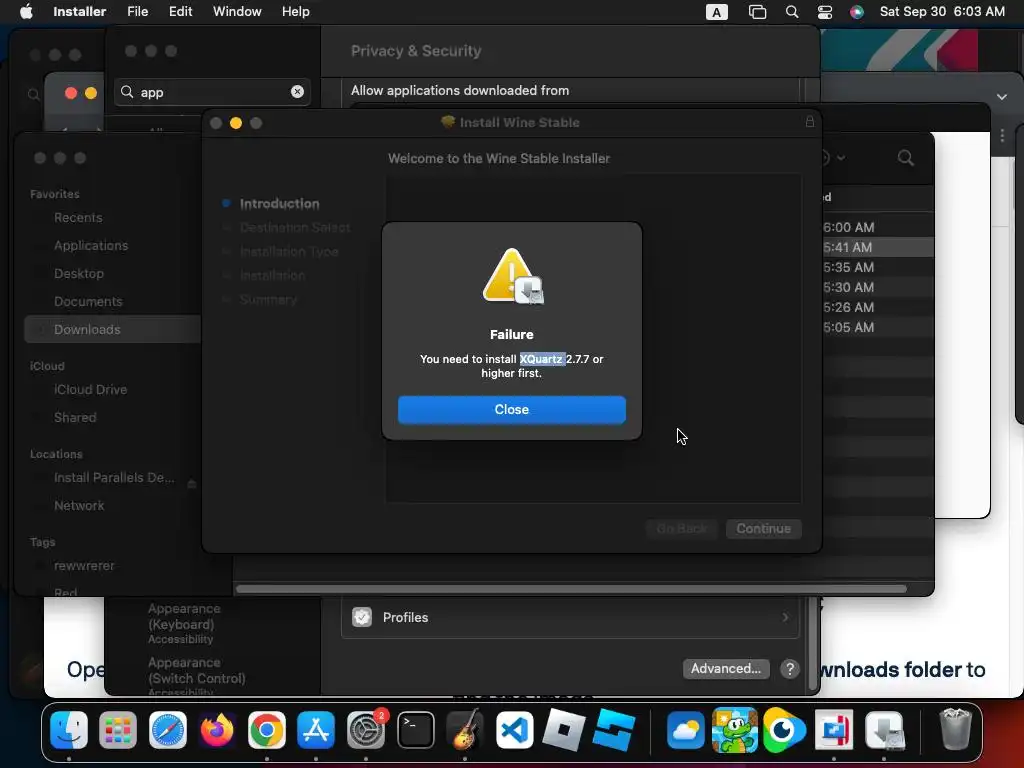Open the input source menu bar icon
This screenshot has height=768, width=1024.
[716, 12]
